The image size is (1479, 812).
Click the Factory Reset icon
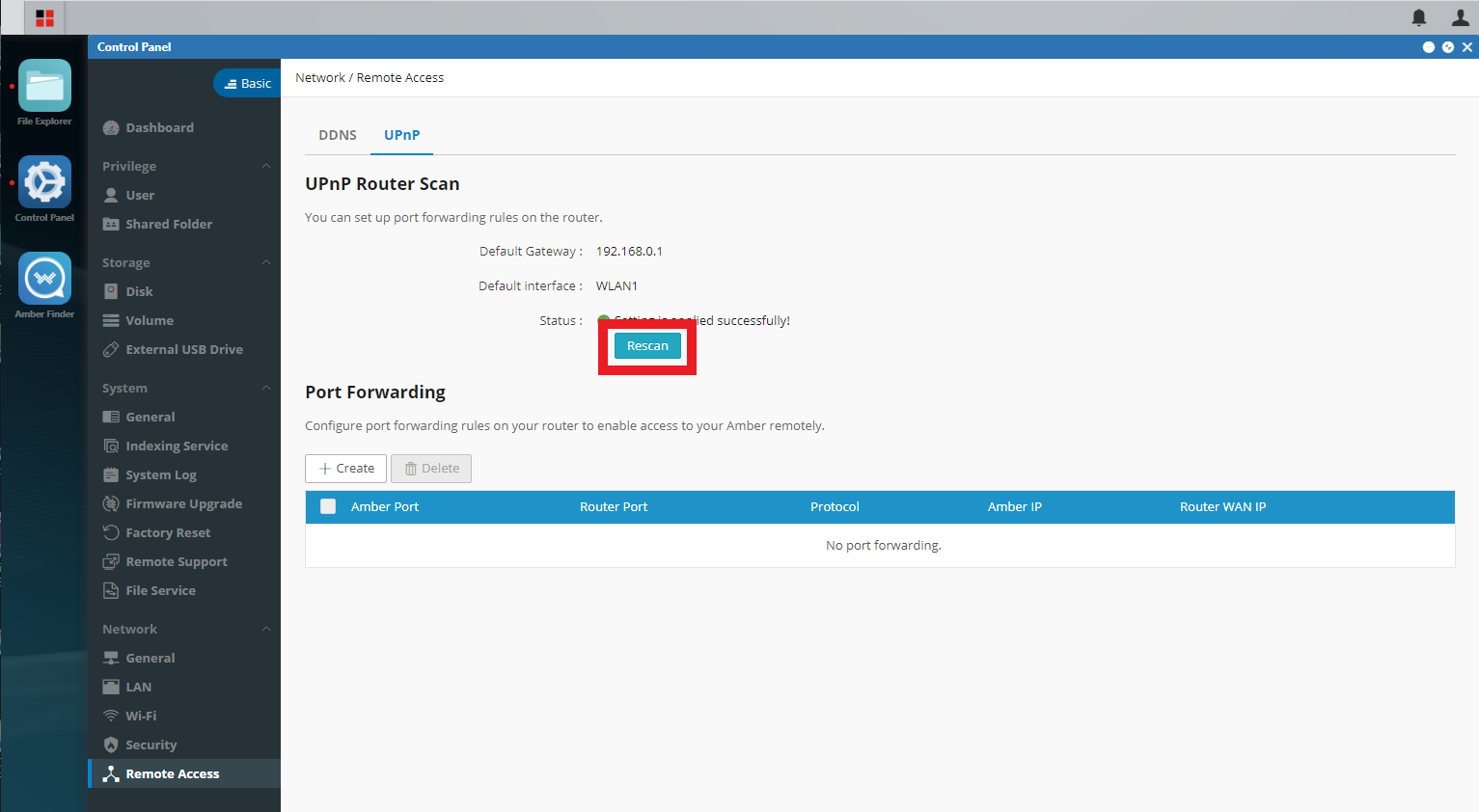(x=111, y=532)
